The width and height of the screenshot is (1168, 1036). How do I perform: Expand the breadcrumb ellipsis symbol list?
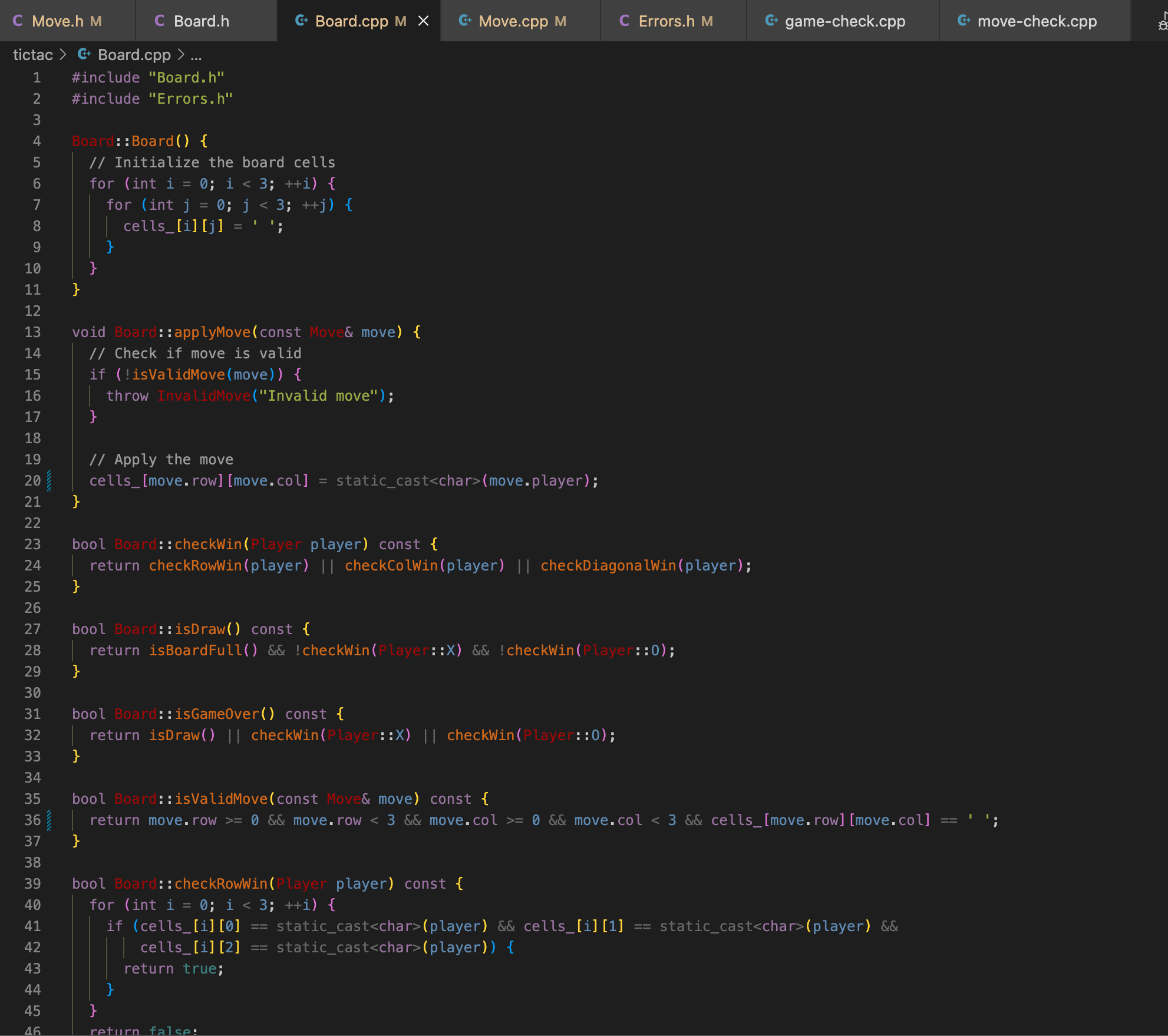click(196, 55)
